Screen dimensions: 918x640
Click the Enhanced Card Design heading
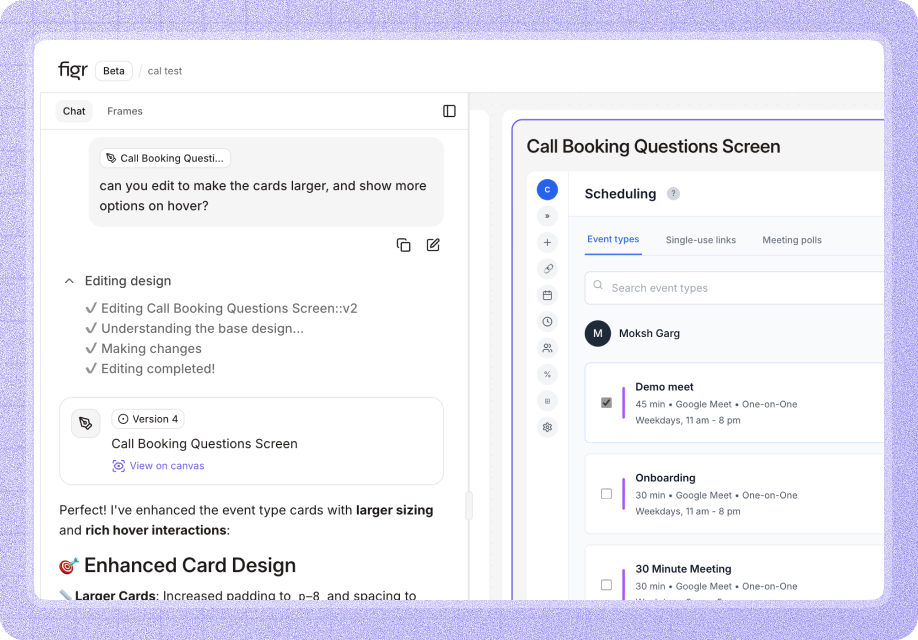(x=190, y=566)
